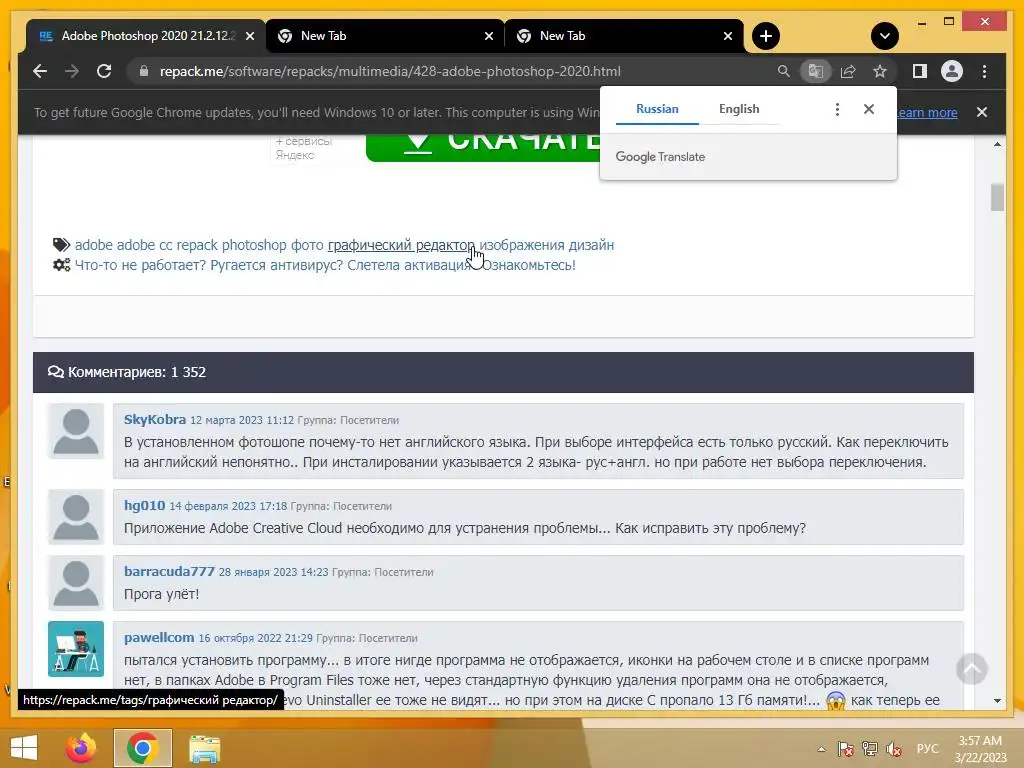Viewport: 1024px width, 768px height.
Task: Open SkyKobra user profile link
Action: click(155, 419)
